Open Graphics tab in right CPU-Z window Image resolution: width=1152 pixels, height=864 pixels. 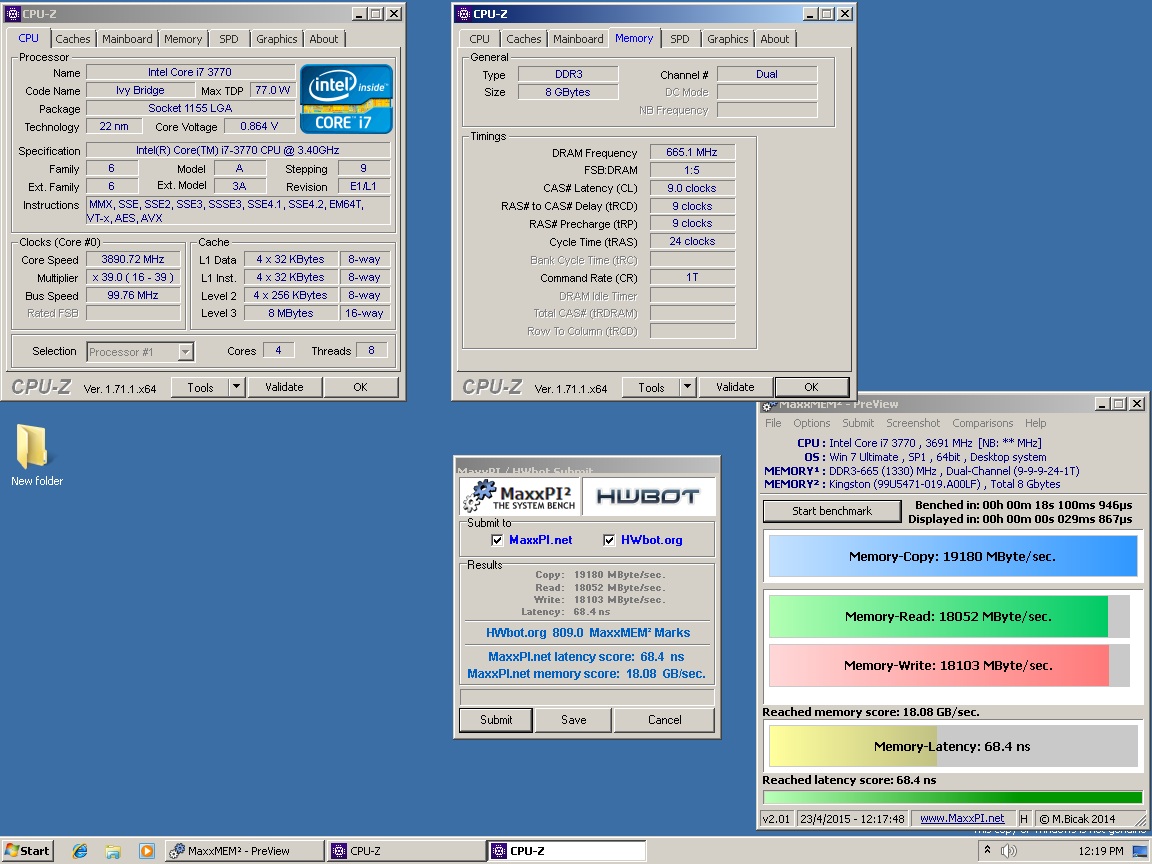coord(728,39)
